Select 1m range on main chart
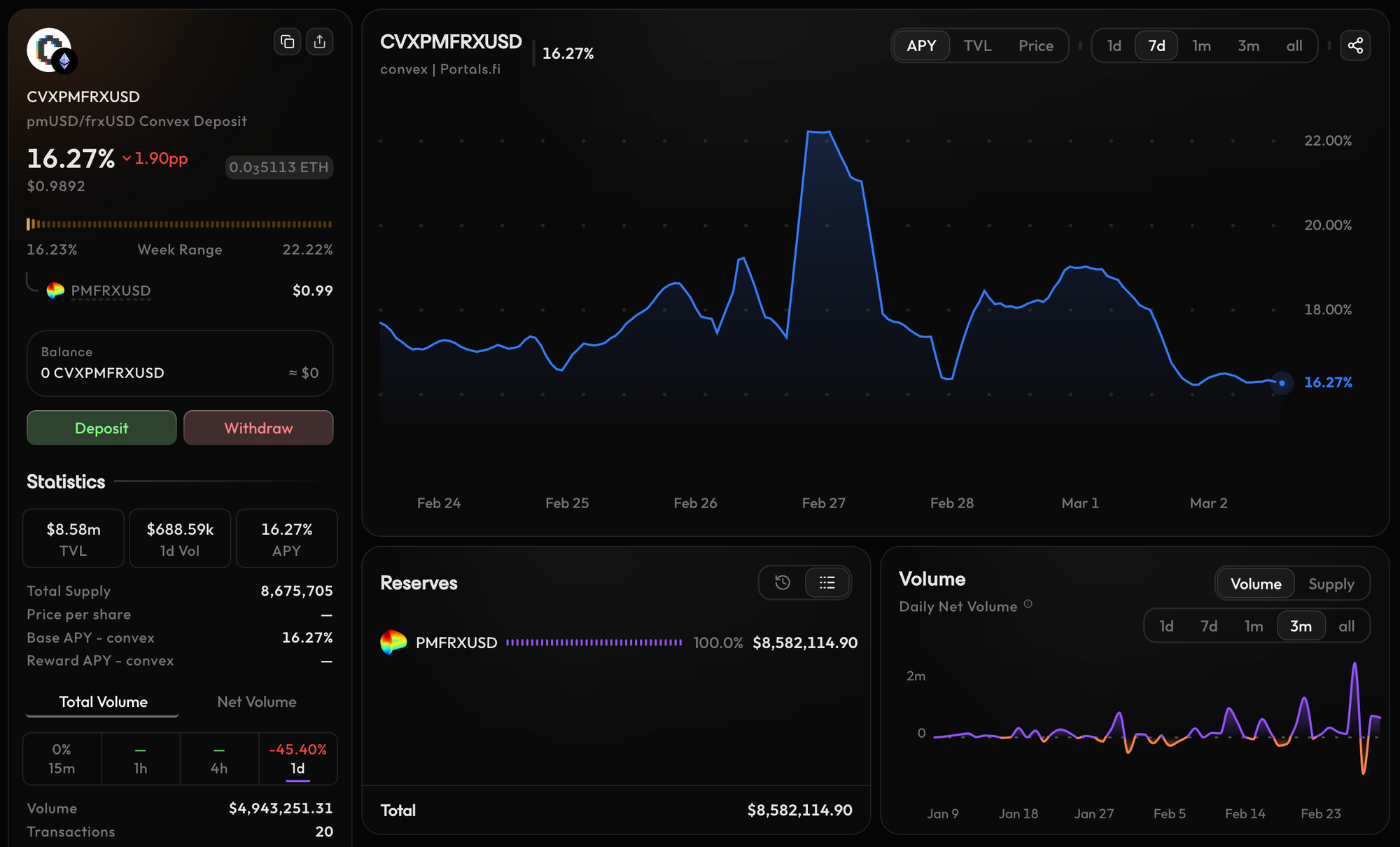The width and height of the screenshot is (1400, 847). (x=1201, y=46)
